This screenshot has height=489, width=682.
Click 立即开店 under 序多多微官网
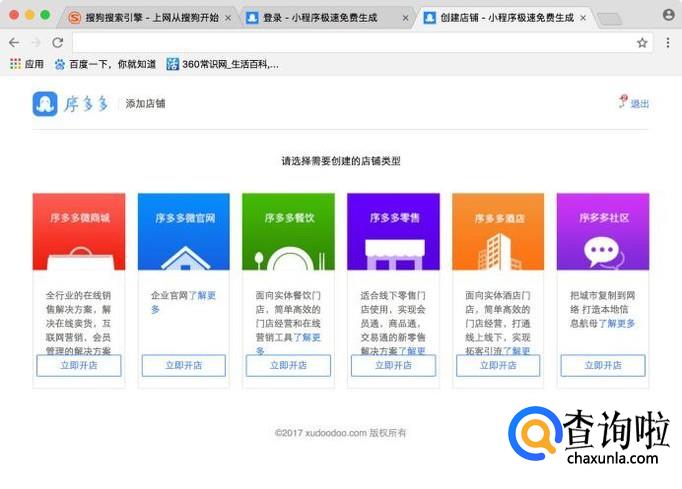pos(184,365)
